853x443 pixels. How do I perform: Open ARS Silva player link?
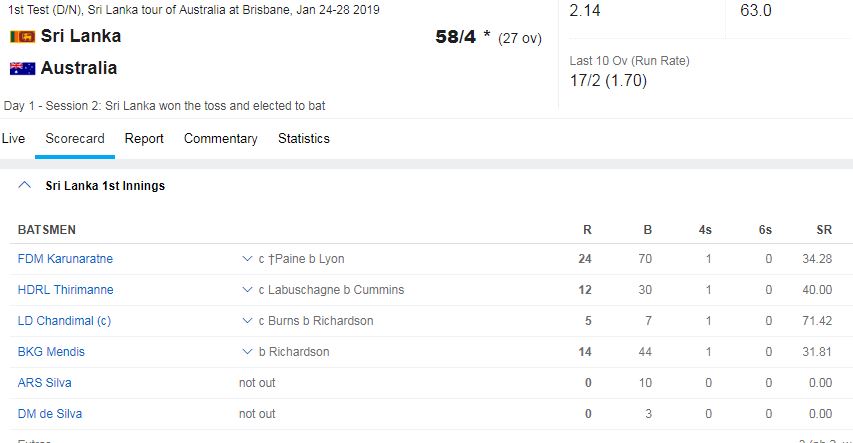click(x=45, y=383)
